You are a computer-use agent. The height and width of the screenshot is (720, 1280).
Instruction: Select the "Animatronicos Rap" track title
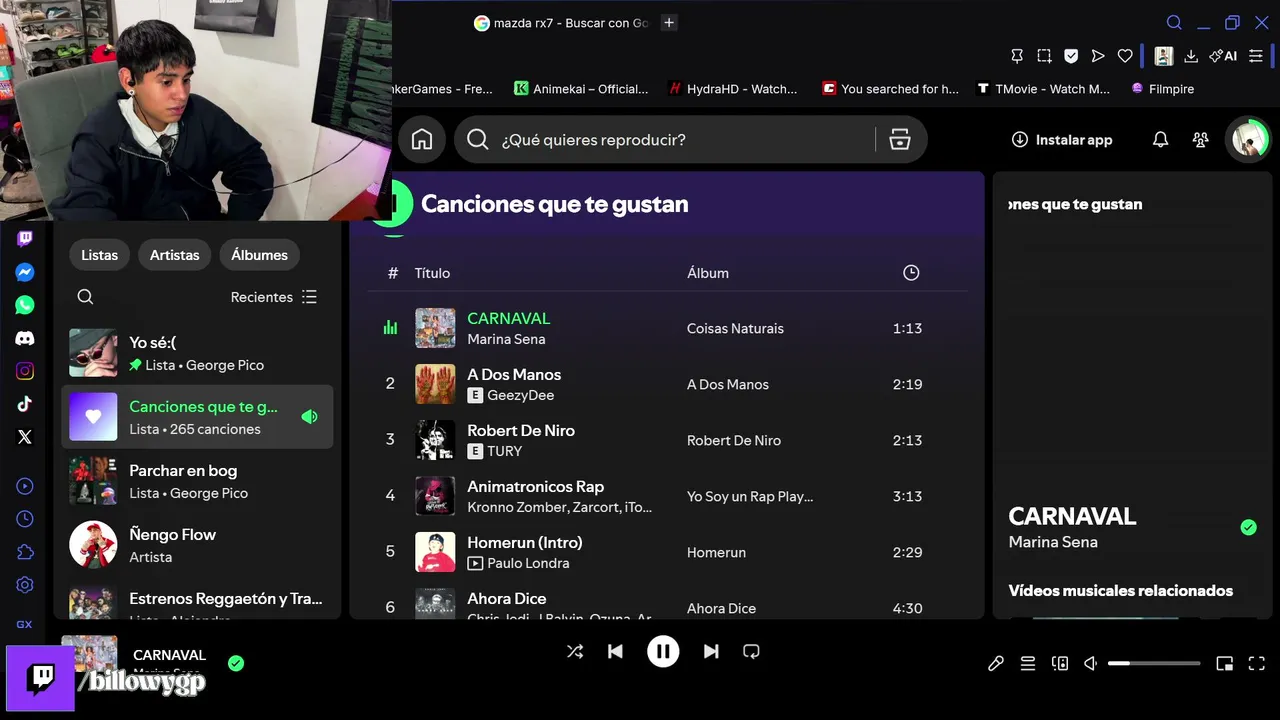(535, 487)
